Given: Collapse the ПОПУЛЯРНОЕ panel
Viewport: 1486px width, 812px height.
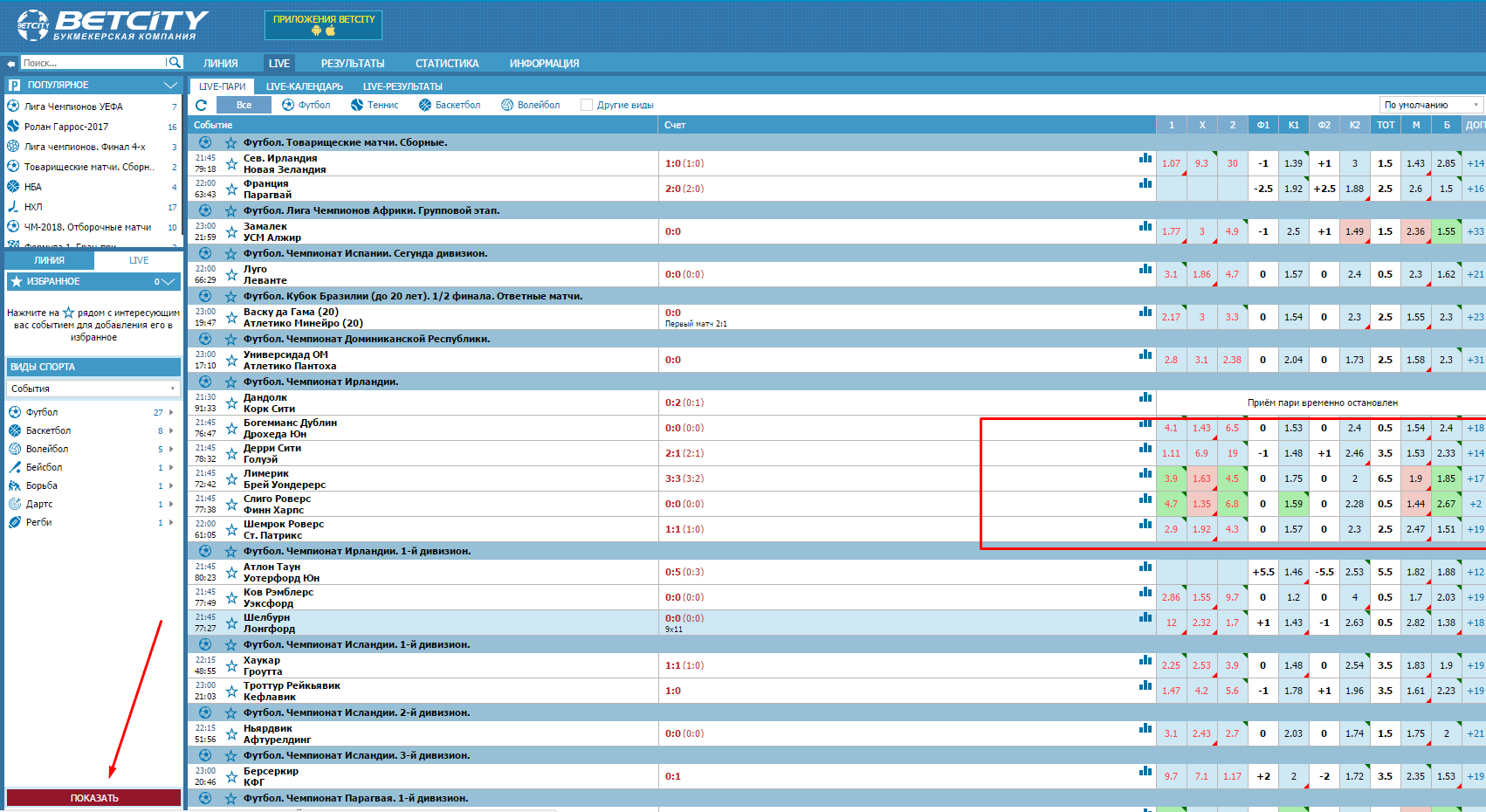Looking at the screenshot, I should click(170, 85).
